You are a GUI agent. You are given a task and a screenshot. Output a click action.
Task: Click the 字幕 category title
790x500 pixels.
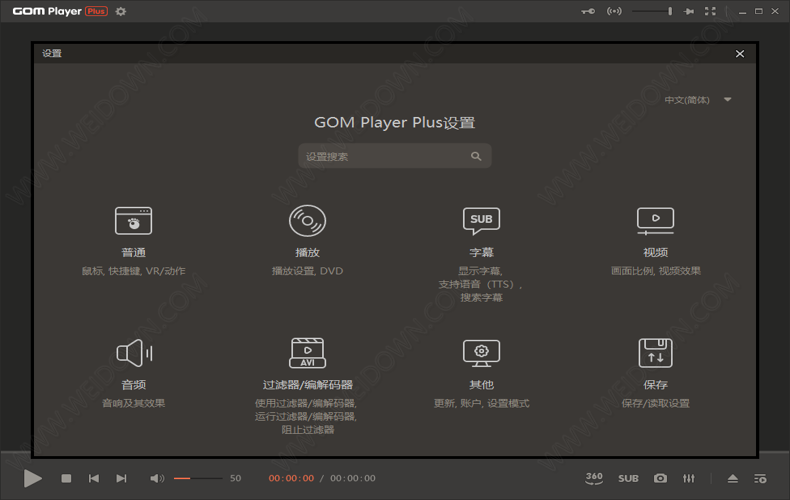coord(481,253)
